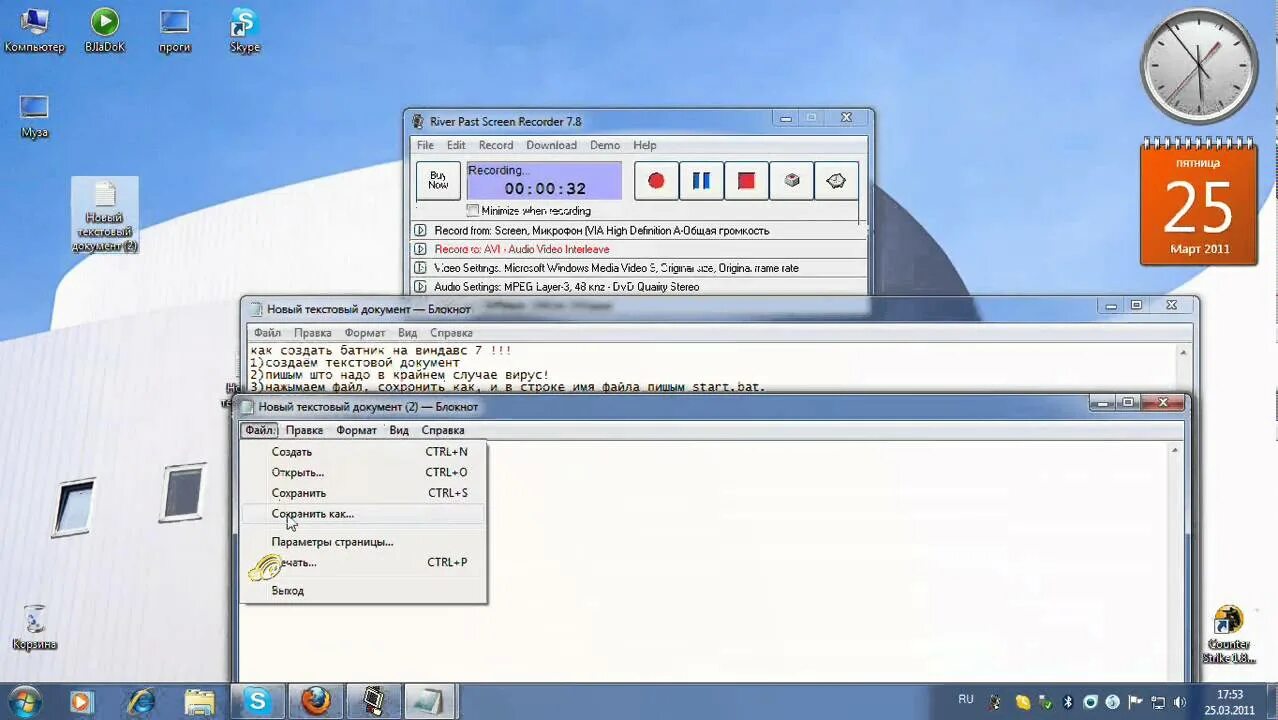Open Help menu in River Past
Image resolution: width=1278 pixels, height=720 pixels.
(x=645, y=145)
